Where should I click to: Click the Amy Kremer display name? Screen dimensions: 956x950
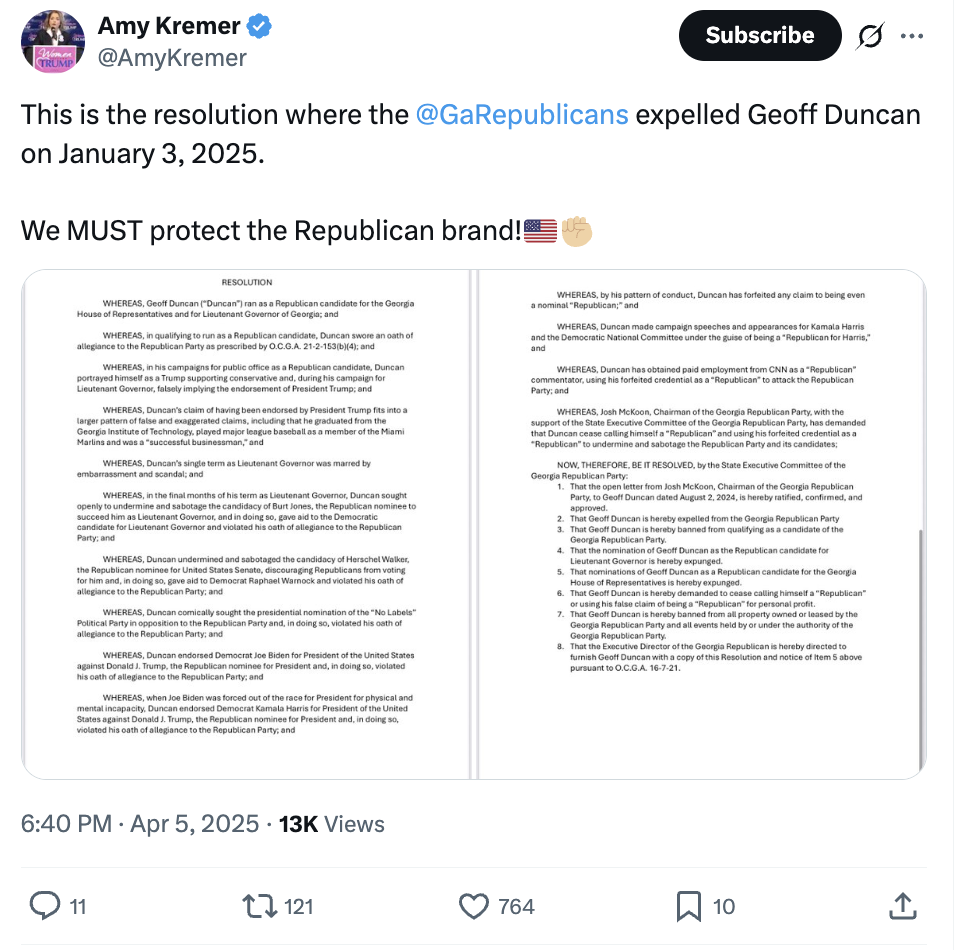click(x=169, y=26)
